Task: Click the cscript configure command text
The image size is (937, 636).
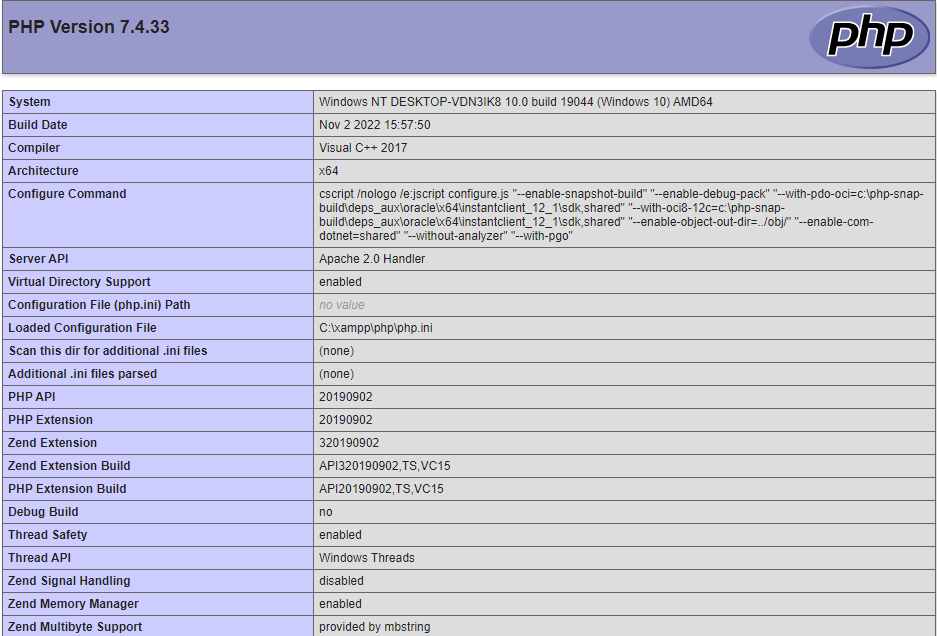Action: (620, 215)
